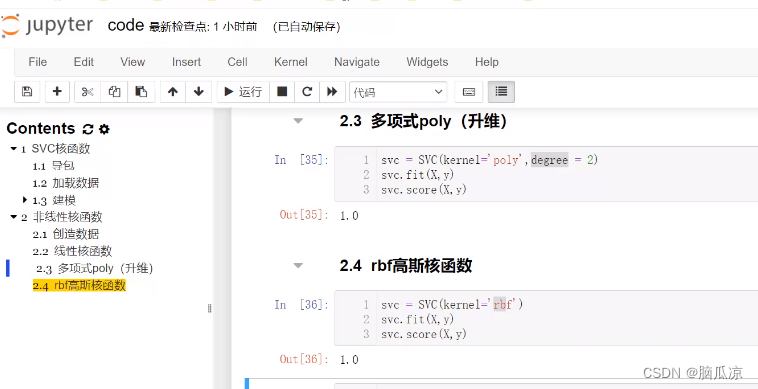The image size is (758, 389).
Task: Go to 1 SVC核函数 in Contents
Action: [56, 149]
